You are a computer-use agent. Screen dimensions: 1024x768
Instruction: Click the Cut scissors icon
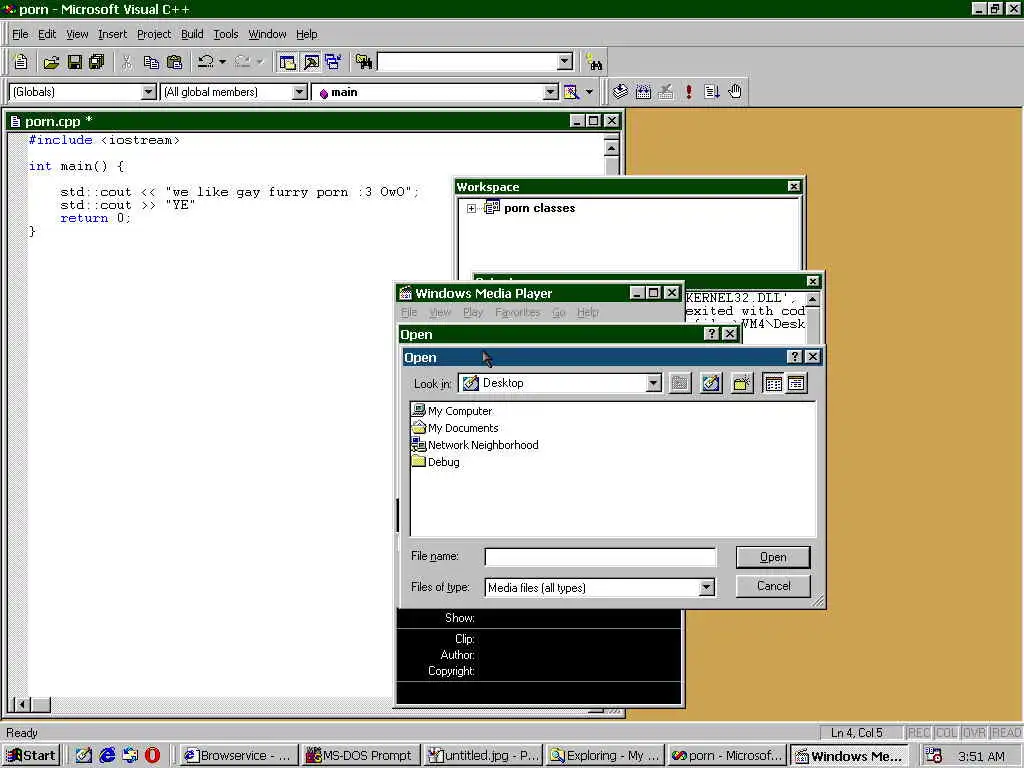[x=127, y=62]
